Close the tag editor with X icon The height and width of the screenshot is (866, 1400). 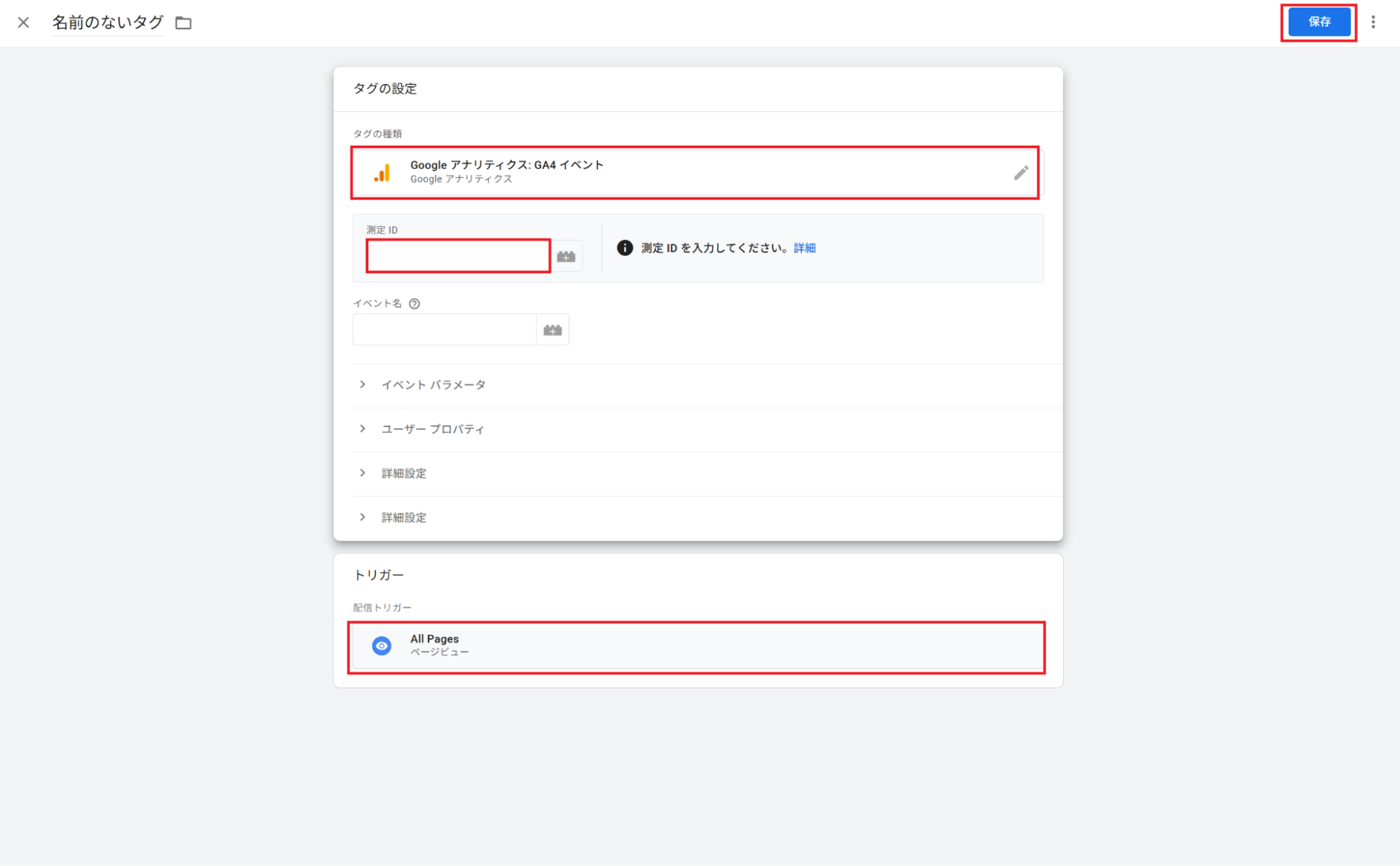pyautogui.click(x=23, y=22)
